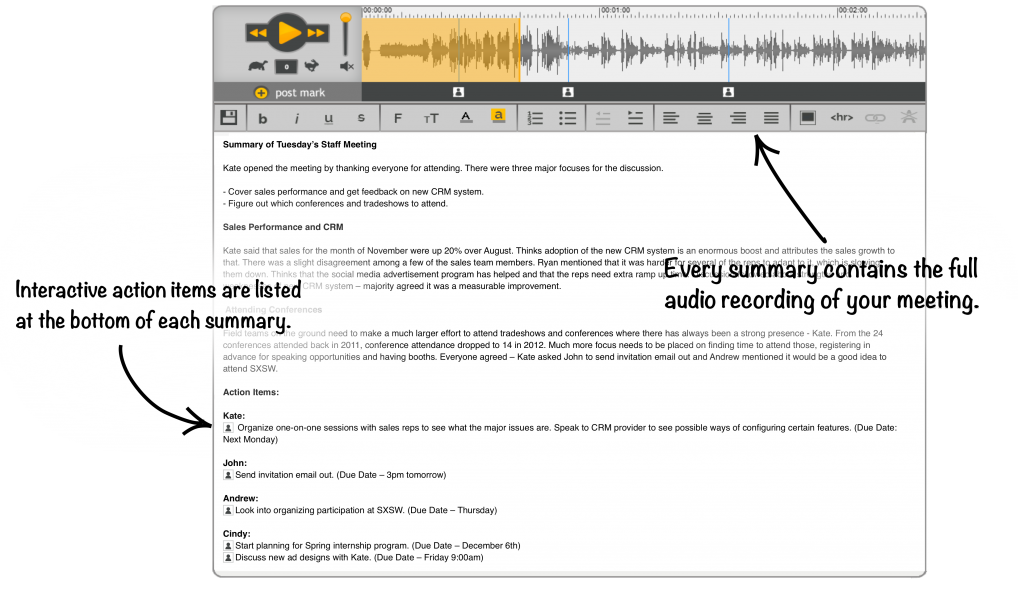The image size is (1024, 591).
Task: Click the rewind button
Action: tap(258, 33)
